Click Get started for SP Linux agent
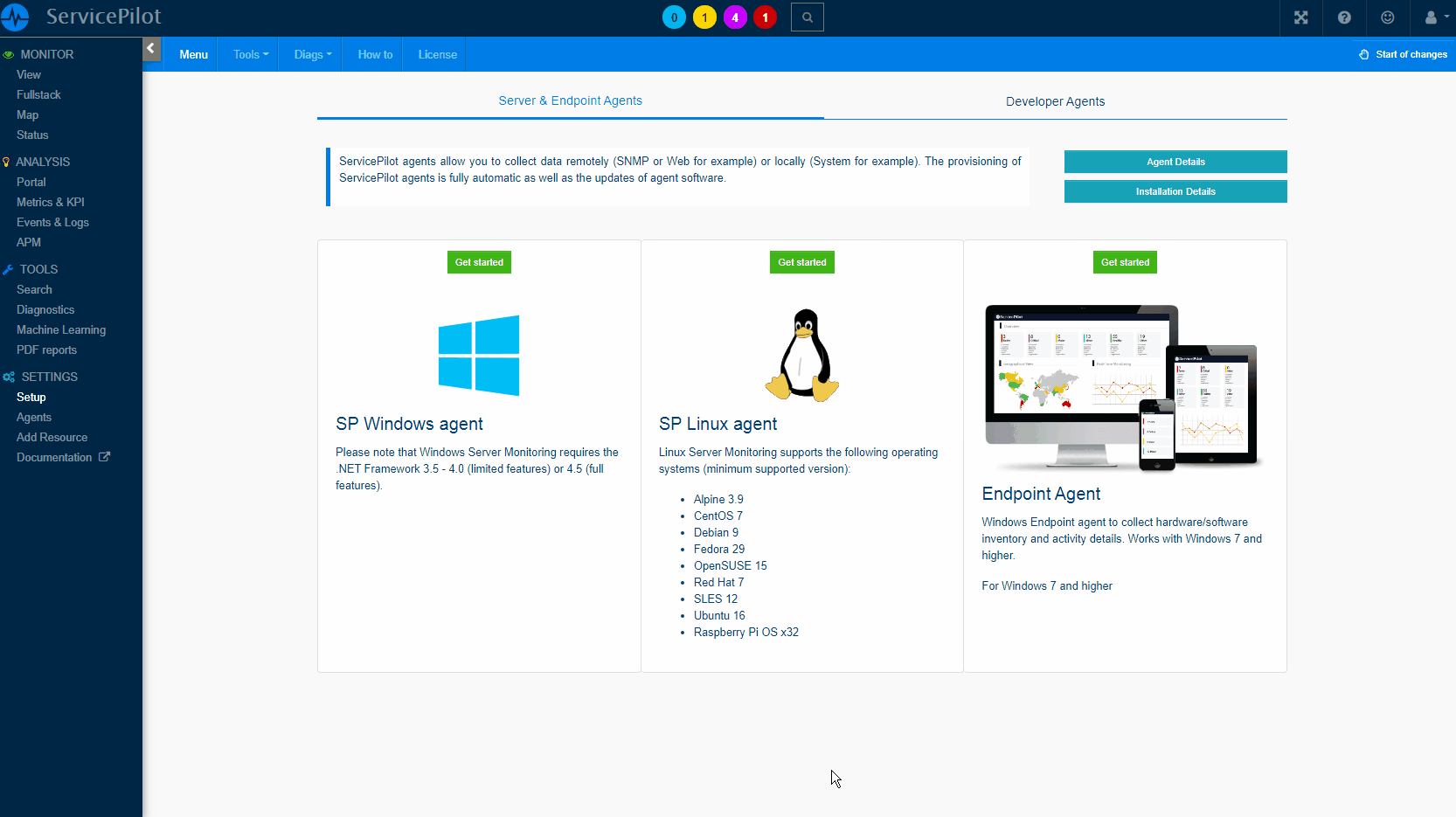The height and width of the screenshot is (817, 1456). point(802,262)
